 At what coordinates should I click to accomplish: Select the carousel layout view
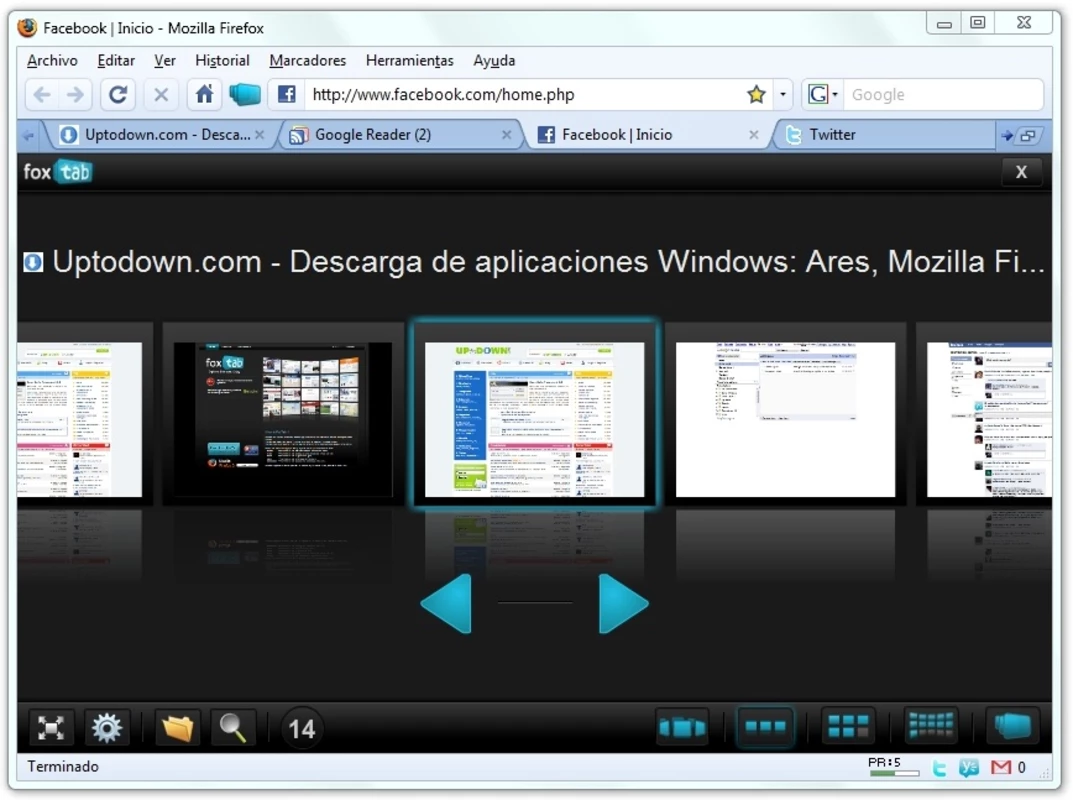point(682,727)
